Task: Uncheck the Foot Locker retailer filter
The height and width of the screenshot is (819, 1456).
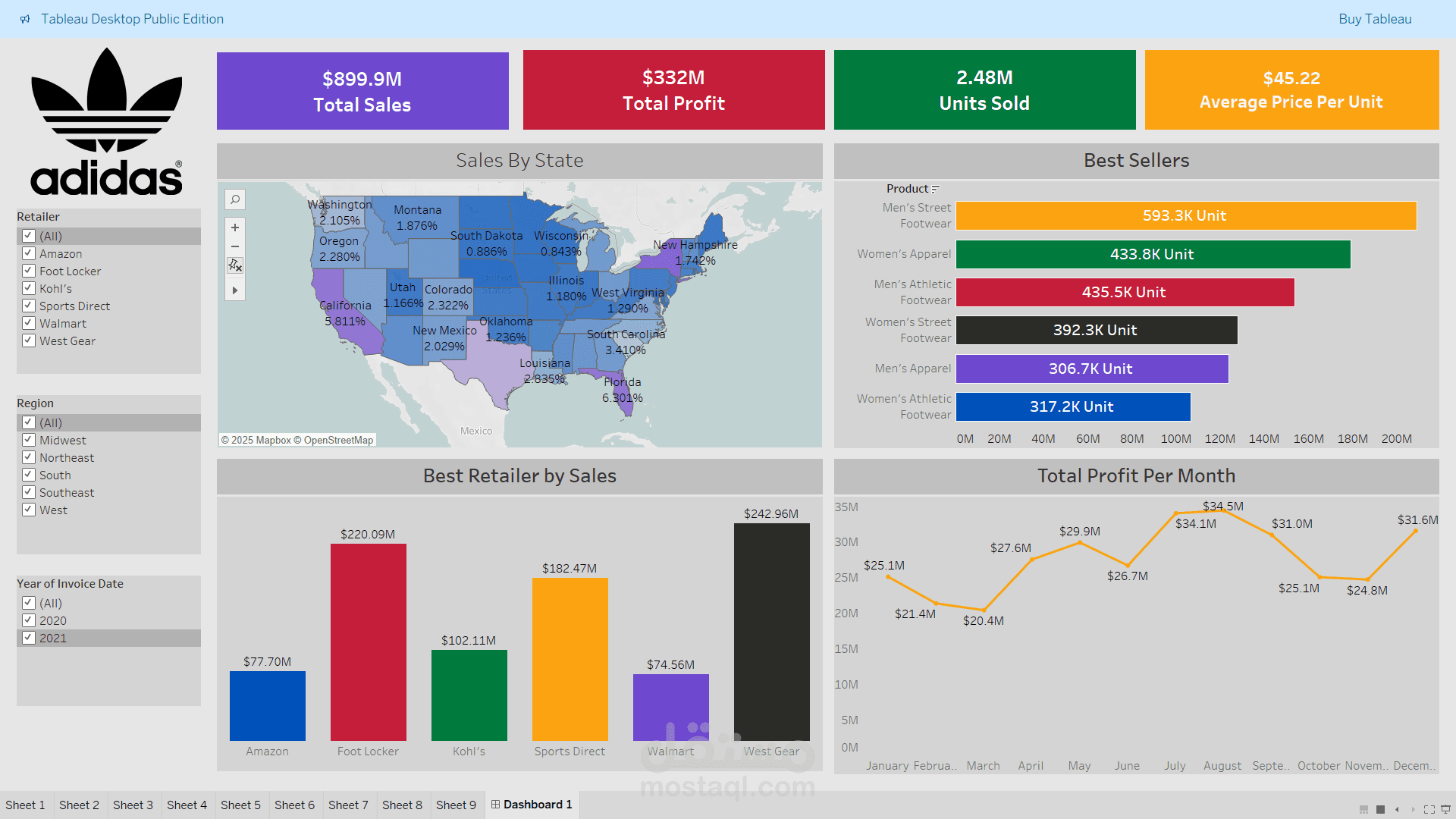Action: (x=28, y=271)
